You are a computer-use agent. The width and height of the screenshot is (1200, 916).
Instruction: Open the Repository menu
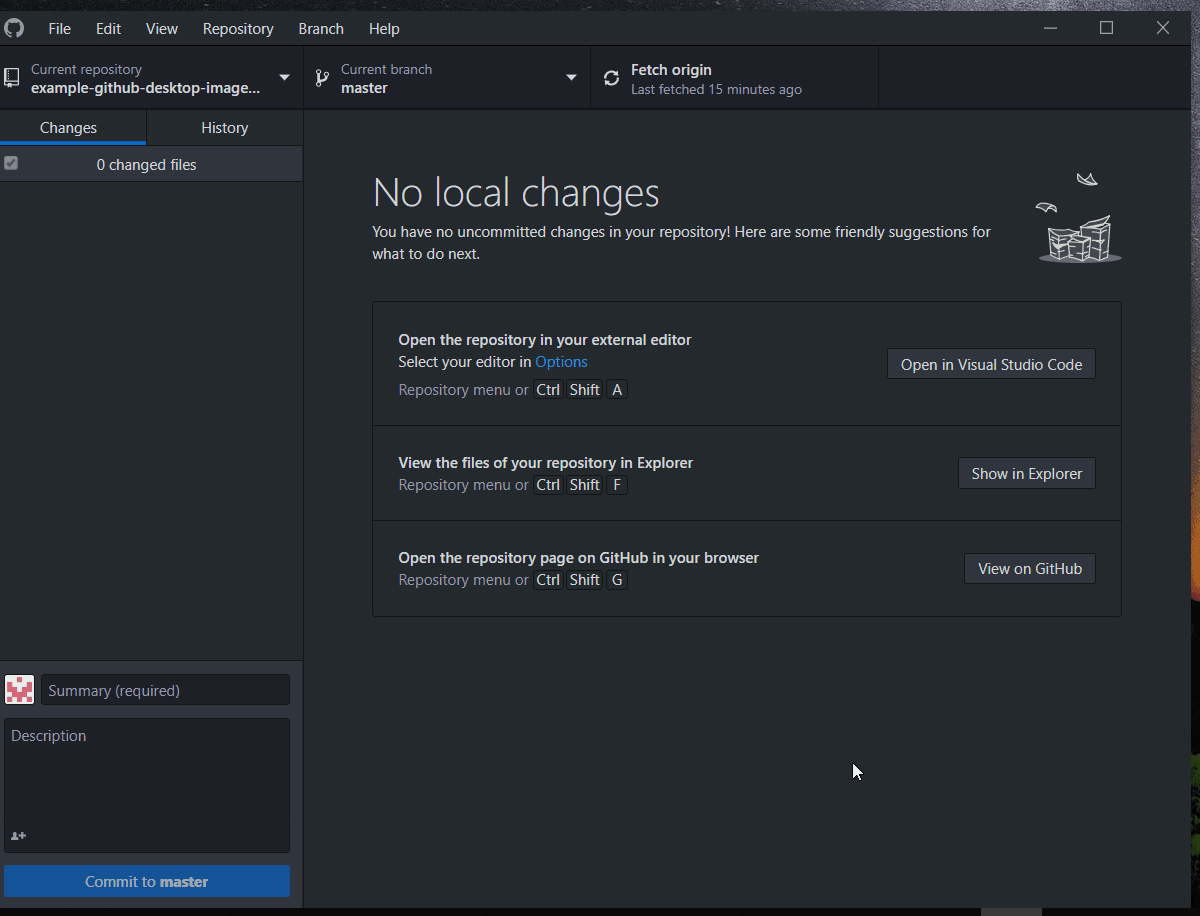click(238, 28)
